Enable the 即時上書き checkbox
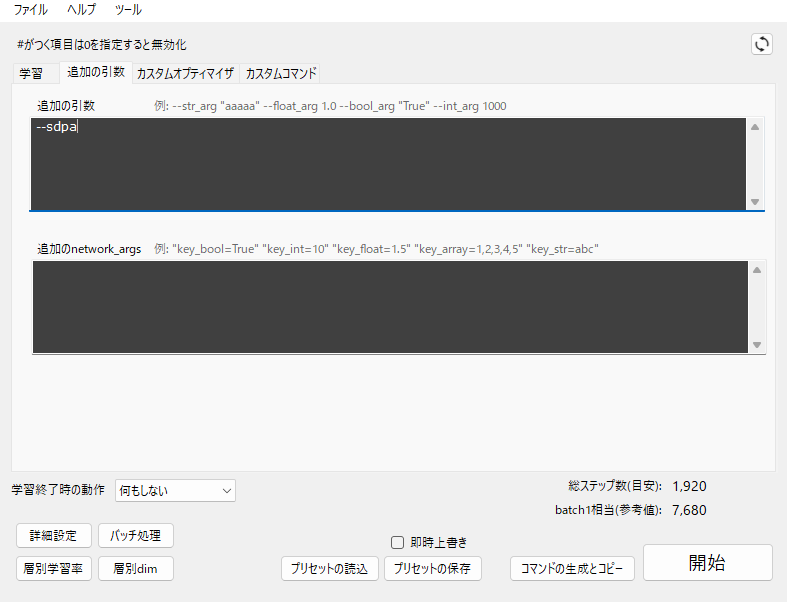787x602 pixels. (x=398, y=542)
